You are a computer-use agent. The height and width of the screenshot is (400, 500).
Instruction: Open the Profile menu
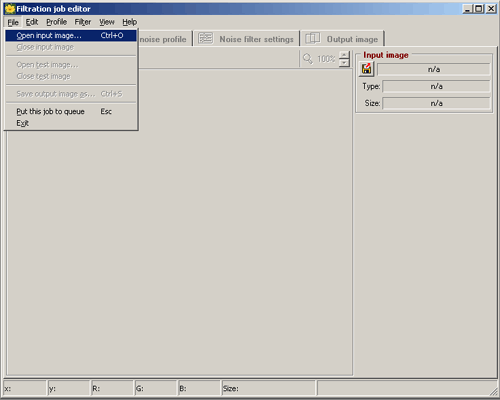pyautogui.click(x=56, y=22)
